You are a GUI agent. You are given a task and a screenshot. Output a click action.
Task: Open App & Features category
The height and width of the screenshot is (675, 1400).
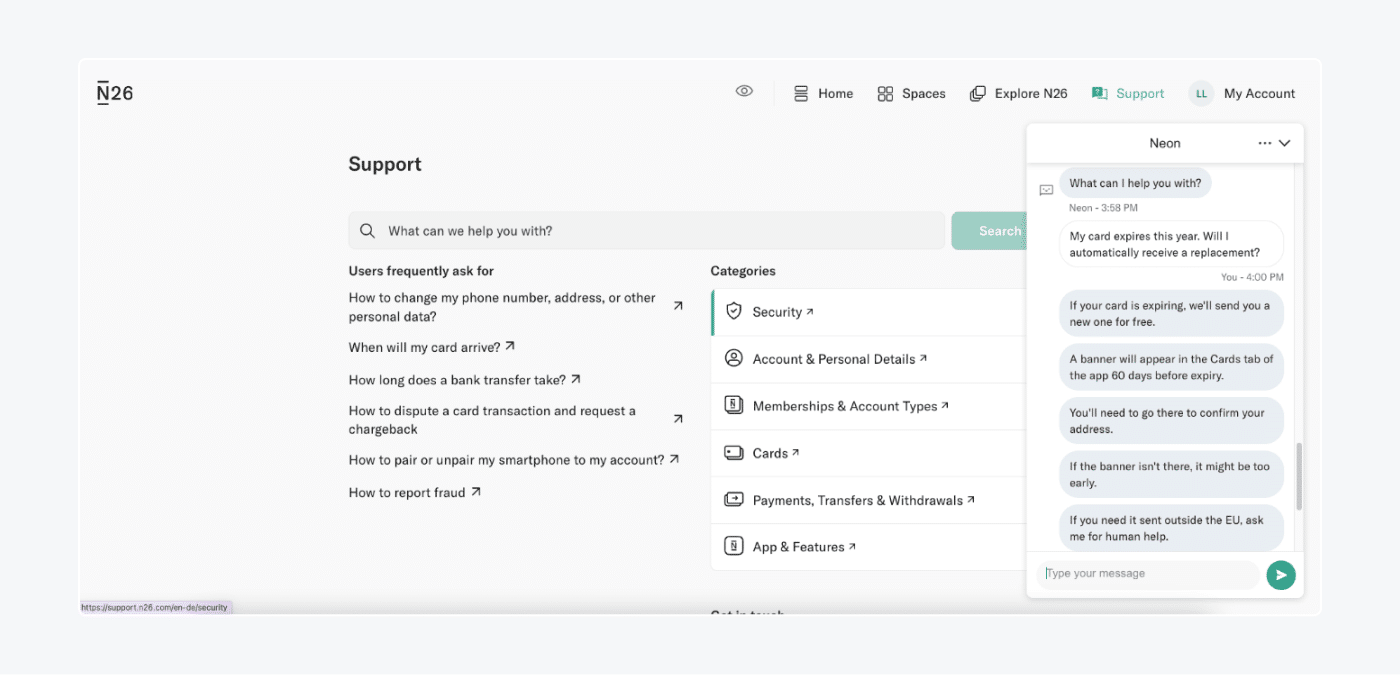869,547
